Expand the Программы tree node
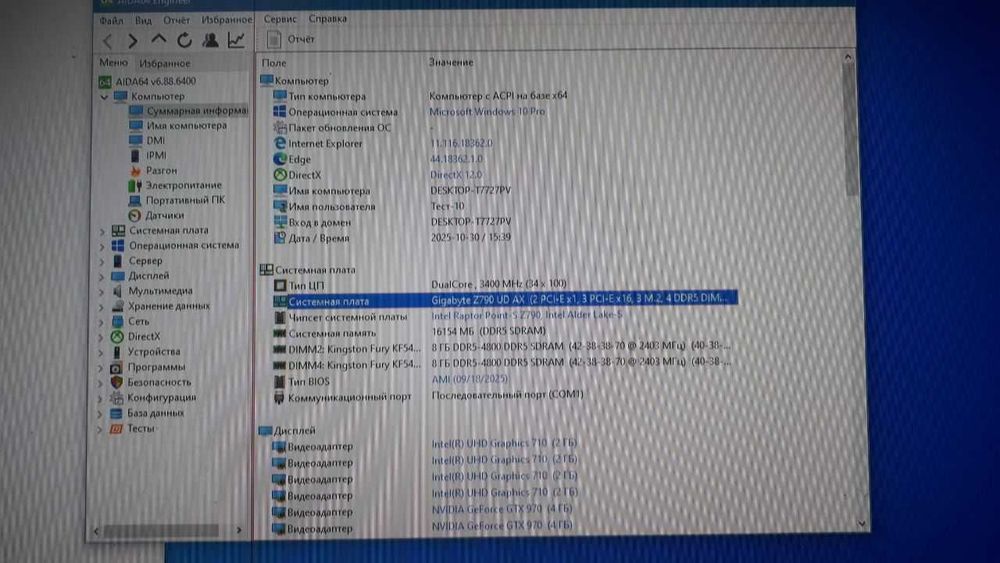 click(101, 369)
